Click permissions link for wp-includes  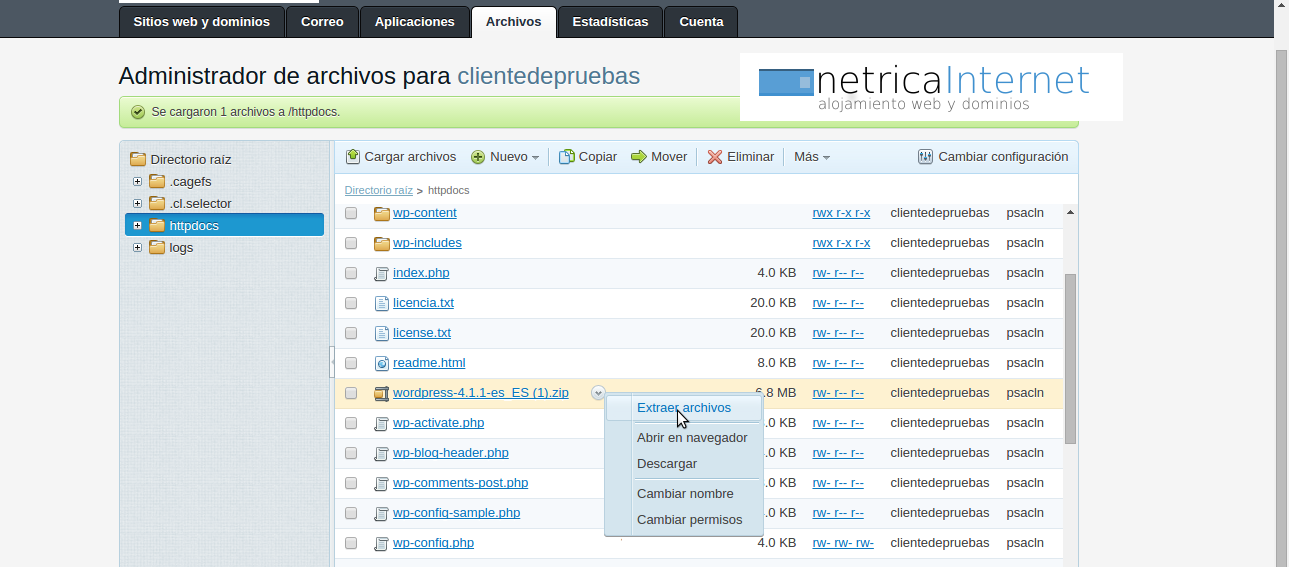(x=841, y=243)
